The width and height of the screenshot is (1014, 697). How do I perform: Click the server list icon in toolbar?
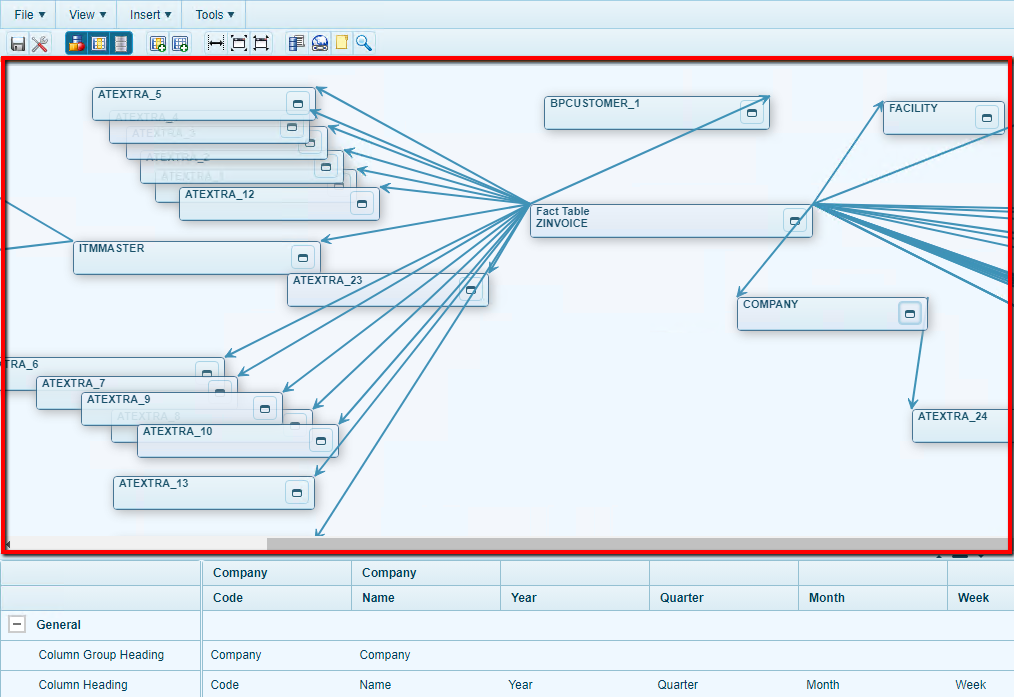click(296, 43)
